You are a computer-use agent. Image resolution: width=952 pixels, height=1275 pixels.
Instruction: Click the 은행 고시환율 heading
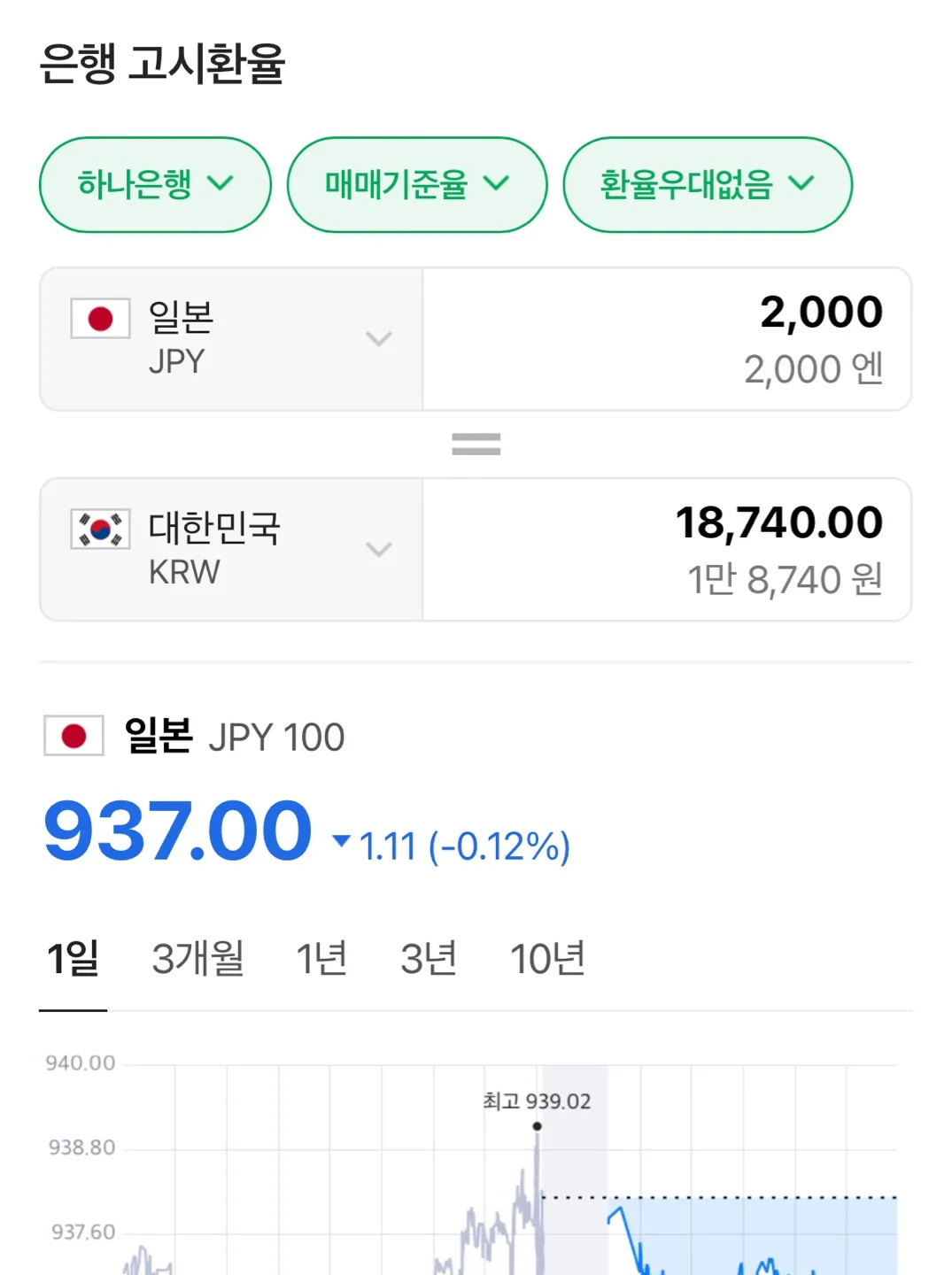162,64
